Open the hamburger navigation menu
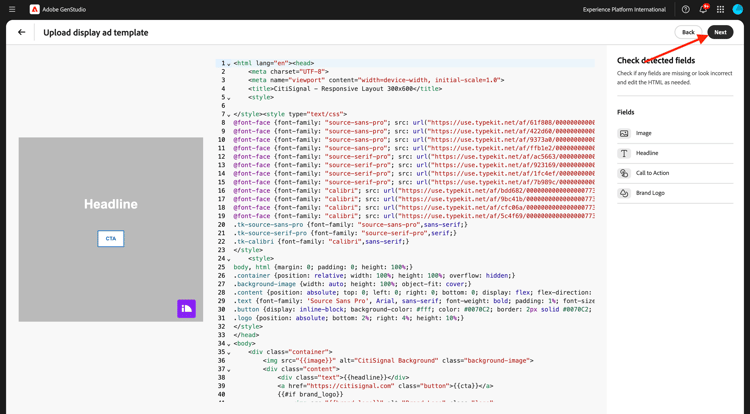Image resolution: width=750 pixels, height=414 pixels. [12, 9]
